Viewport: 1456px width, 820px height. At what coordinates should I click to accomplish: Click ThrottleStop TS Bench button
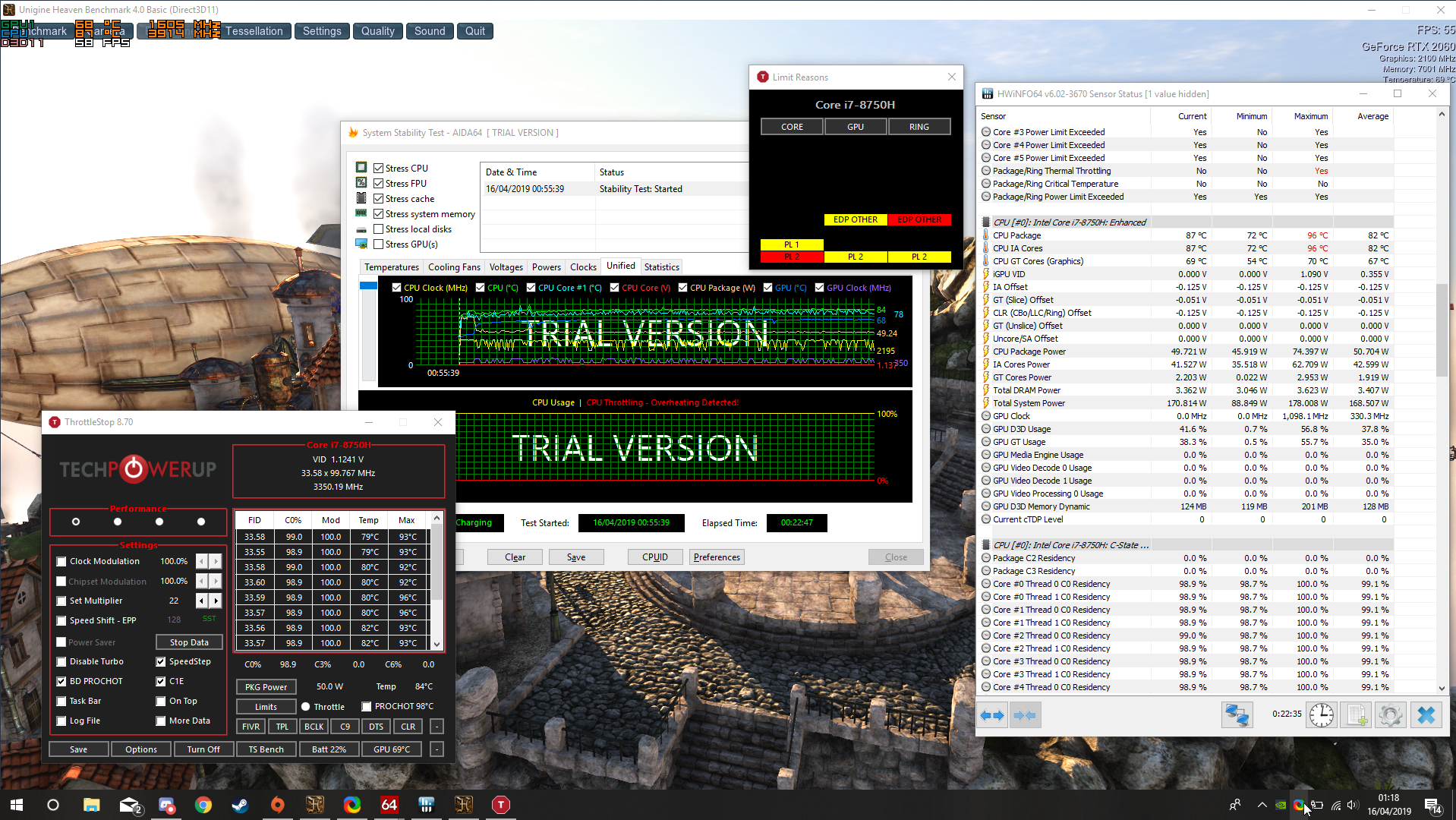266,749
